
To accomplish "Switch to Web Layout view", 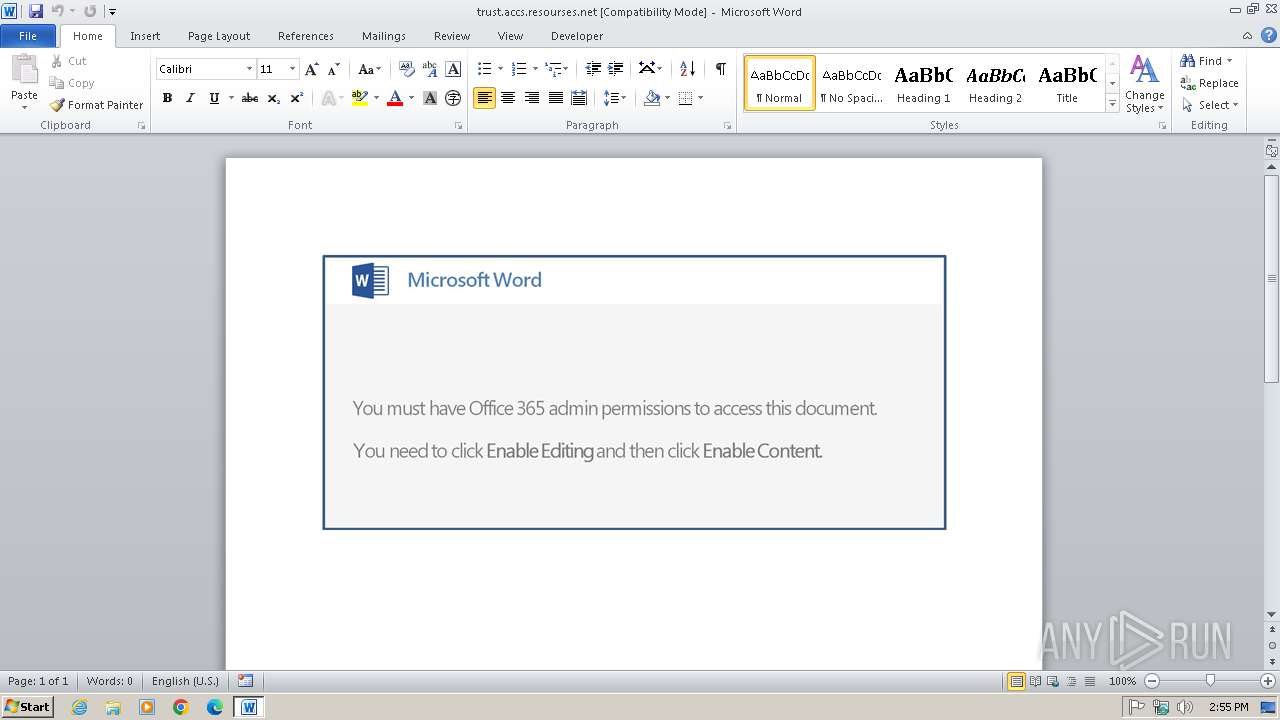I will click(1053, 681).
